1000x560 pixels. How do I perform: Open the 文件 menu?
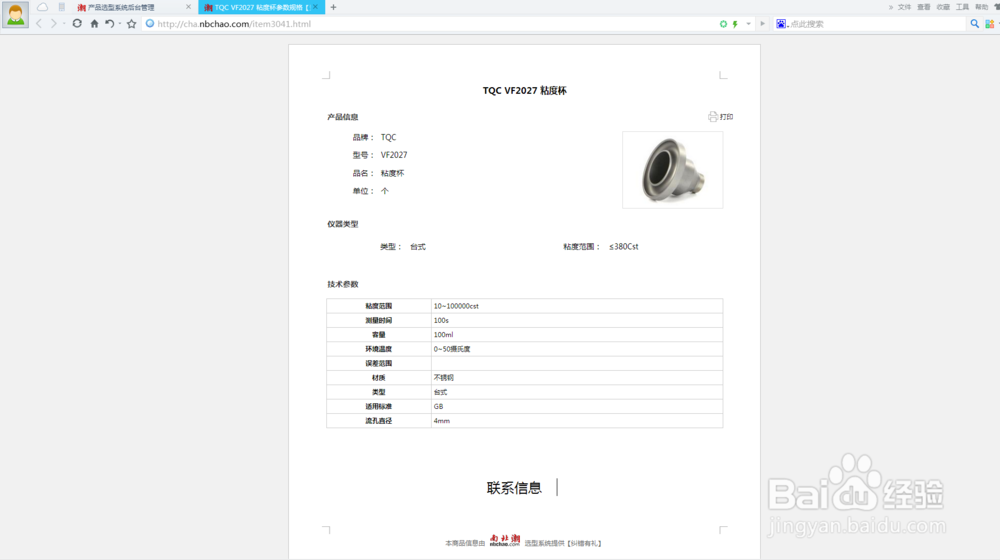coord(904,7)
